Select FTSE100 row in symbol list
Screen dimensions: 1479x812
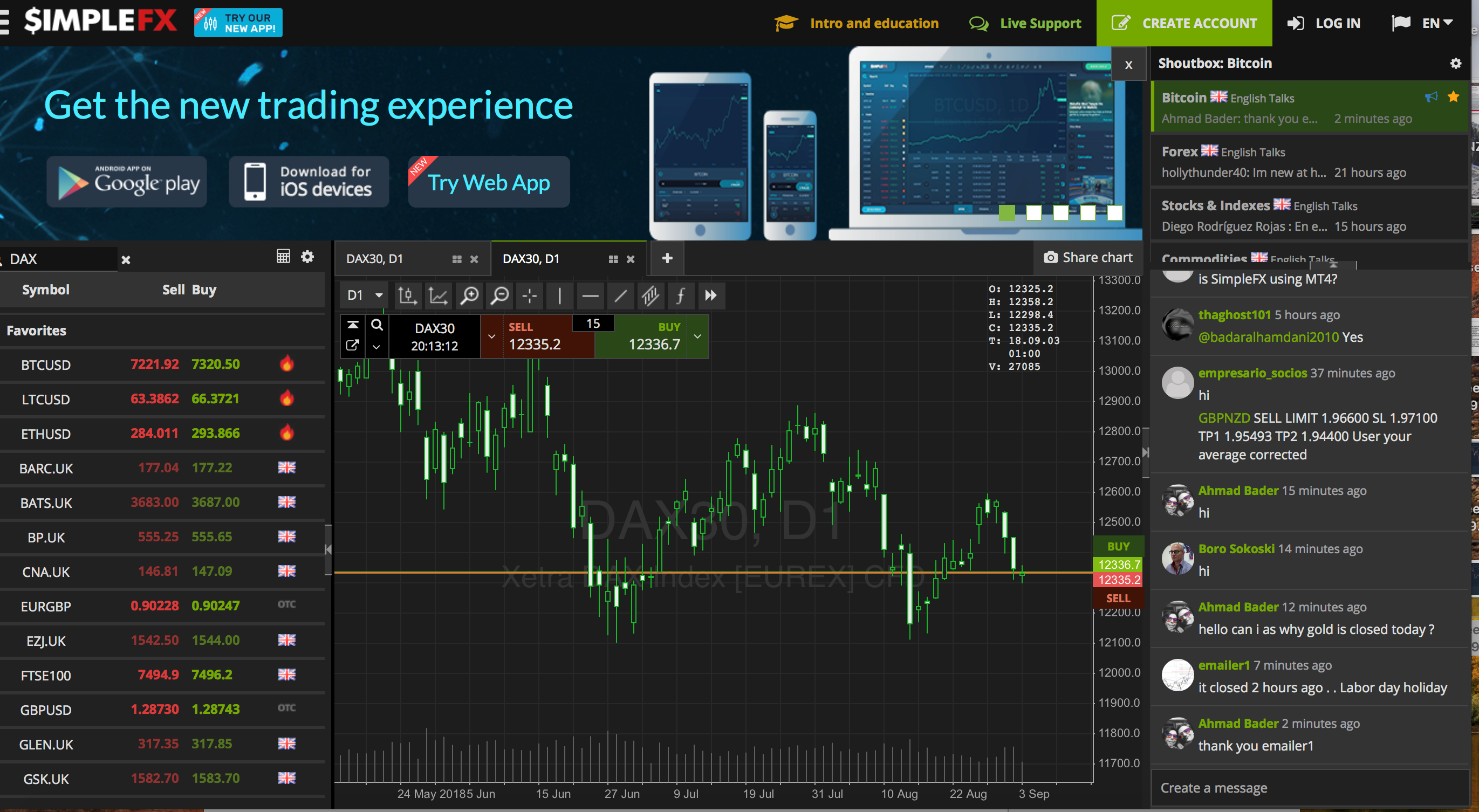(x=162, y=675)
